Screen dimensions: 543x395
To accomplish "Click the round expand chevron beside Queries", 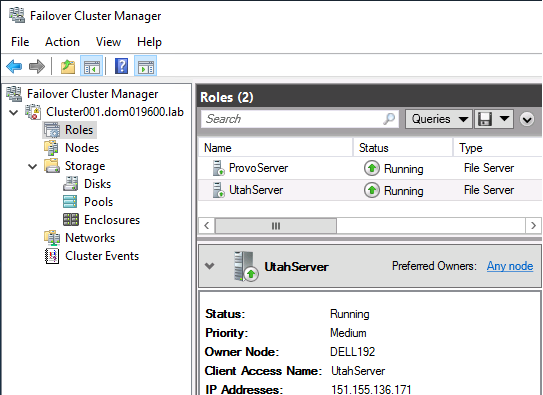I will click(527, 119).
